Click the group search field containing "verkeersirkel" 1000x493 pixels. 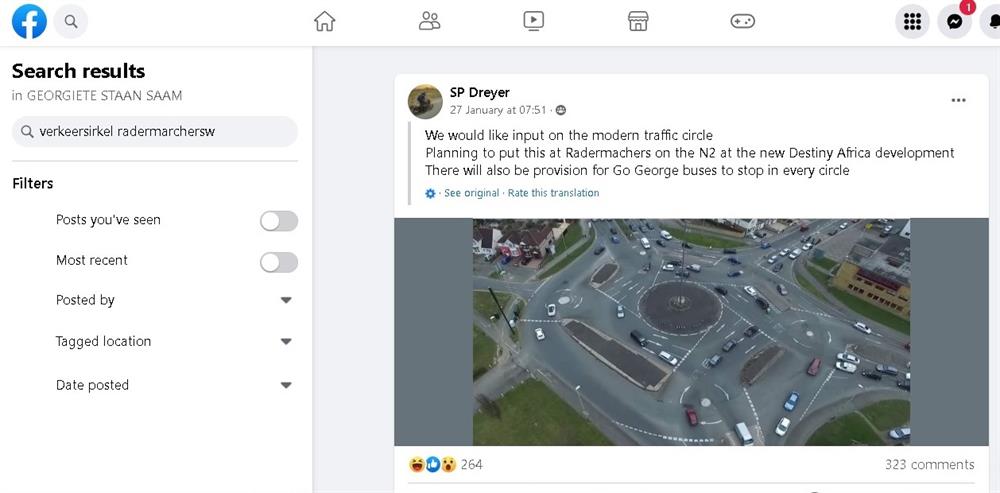pyautogui.click(x=154, y=131)
